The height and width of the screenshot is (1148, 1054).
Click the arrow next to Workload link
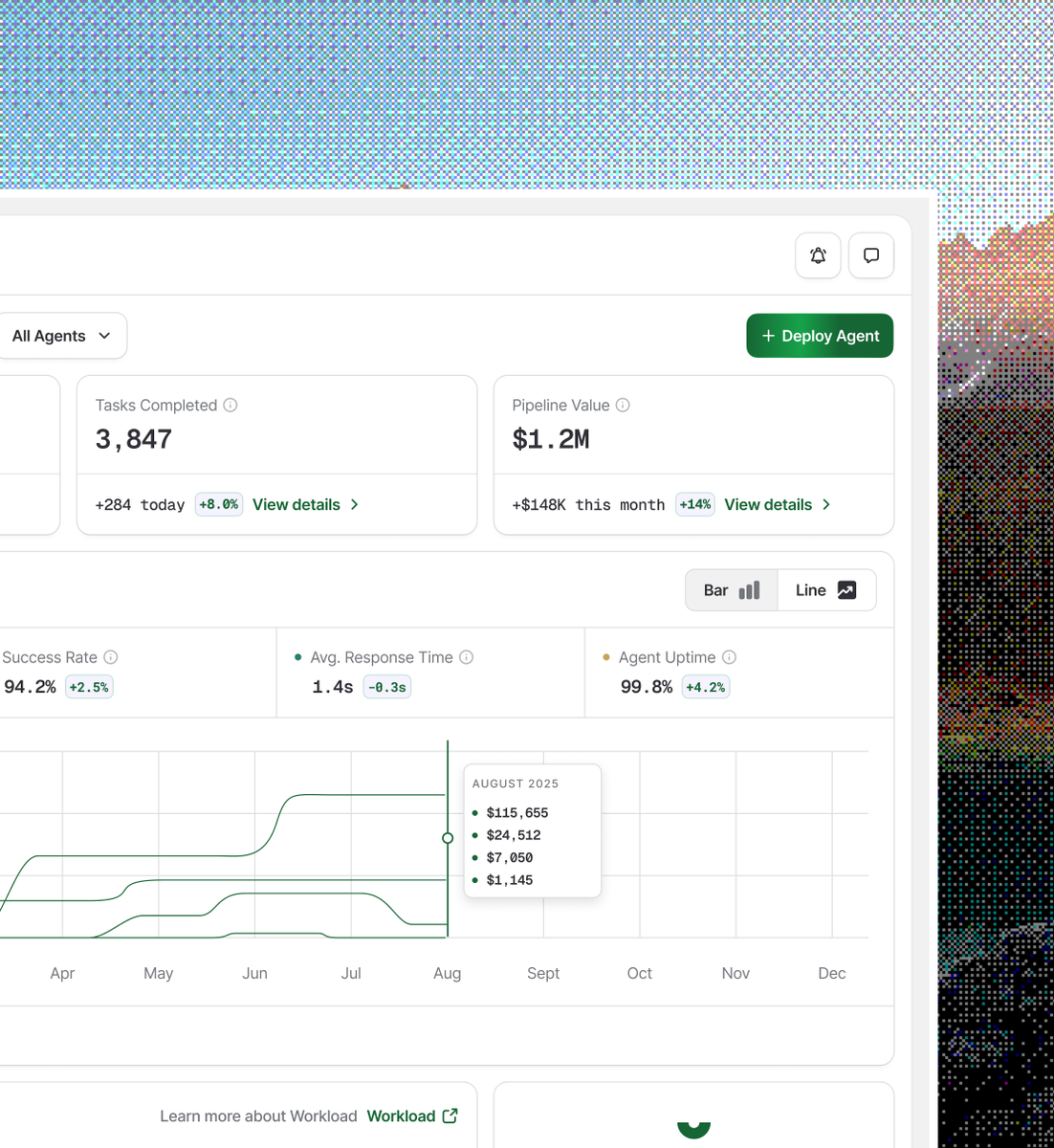(x=450, y=1115)
